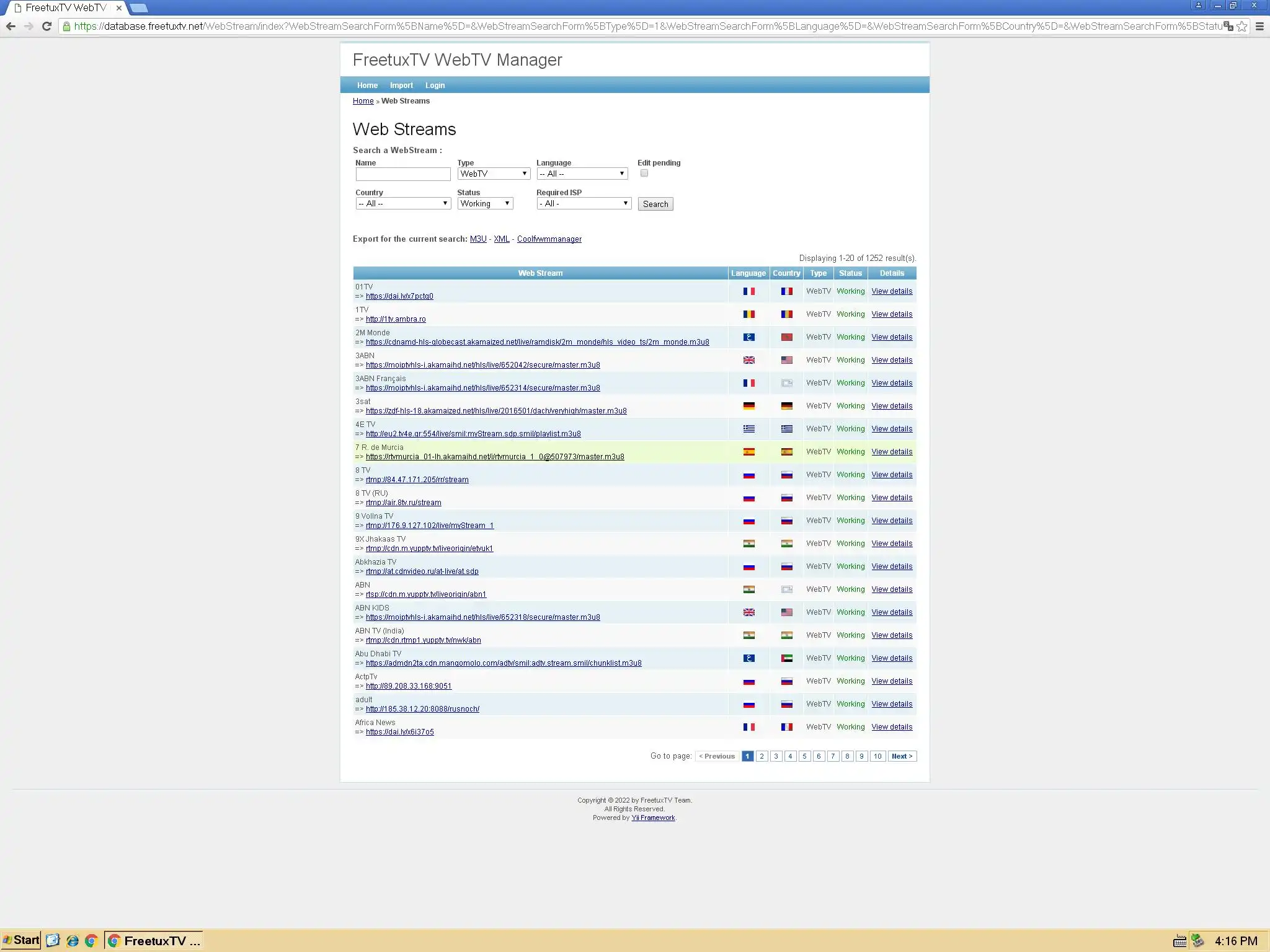1270x952 pixels.
Task: Open the Chrome menu icon
Action: [1259, 26]
